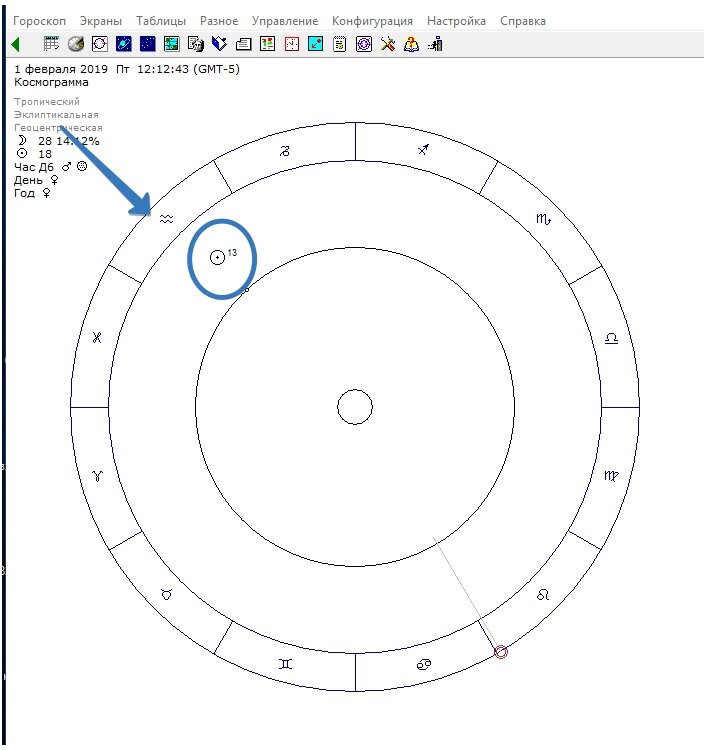Open the Справка menu
Screen dimensions: 709x750
523,21
